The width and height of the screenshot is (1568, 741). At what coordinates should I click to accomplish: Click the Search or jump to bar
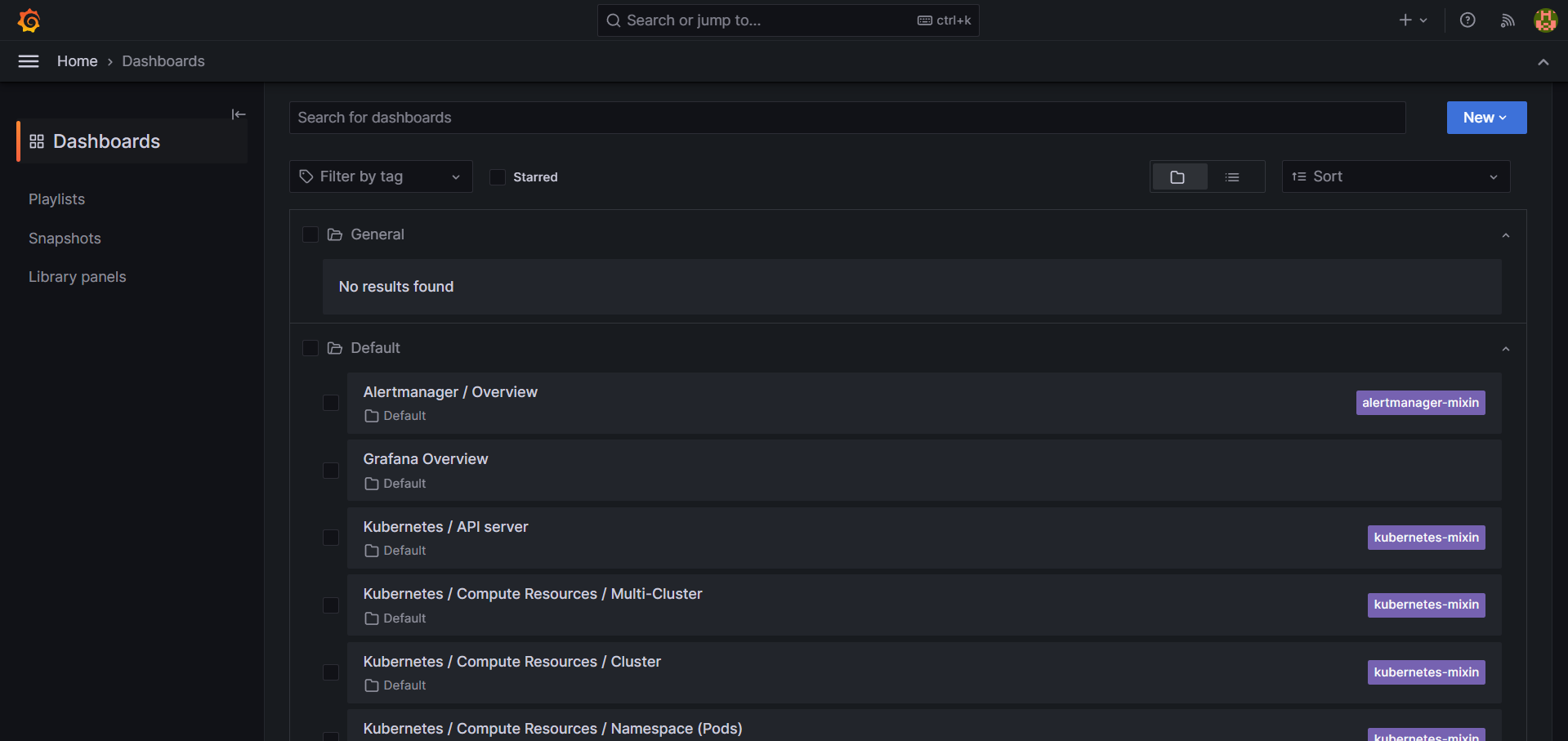click(788, 20)
